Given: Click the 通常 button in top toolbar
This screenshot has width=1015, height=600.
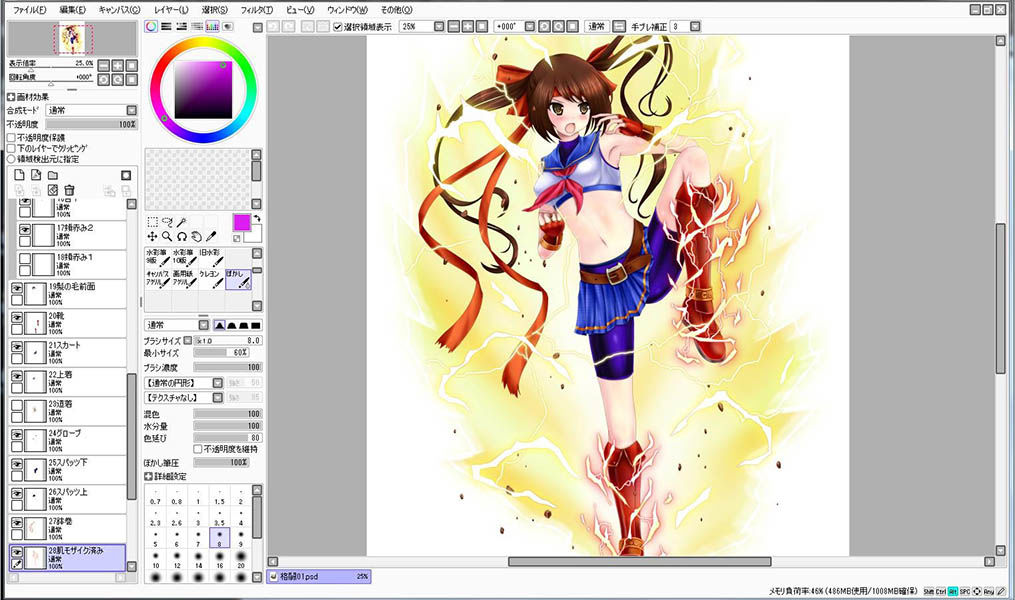Looking at the screenshot, I should 596,27.
